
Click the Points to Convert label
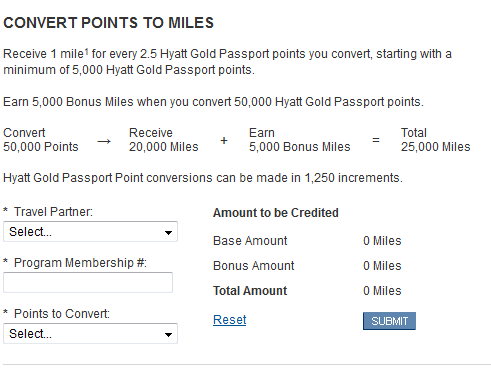pyautogui.click(x=62, y=314)
